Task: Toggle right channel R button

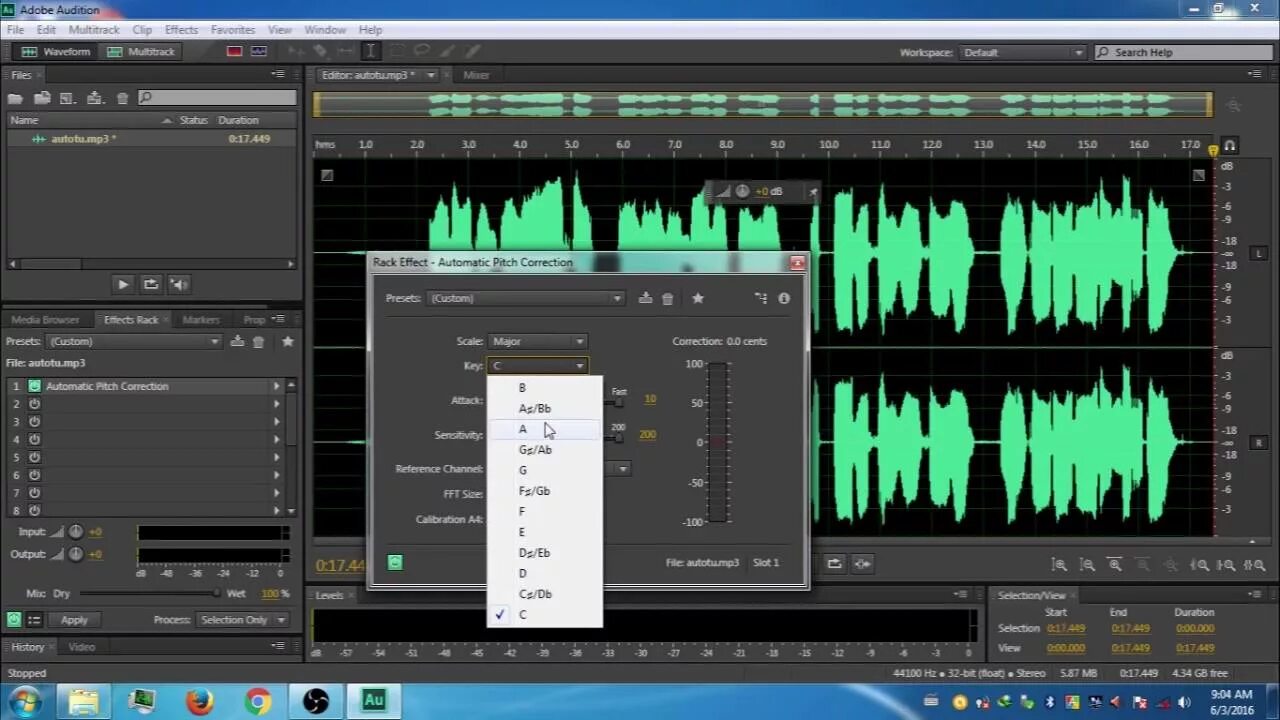Action: [x=1259, y=442]
